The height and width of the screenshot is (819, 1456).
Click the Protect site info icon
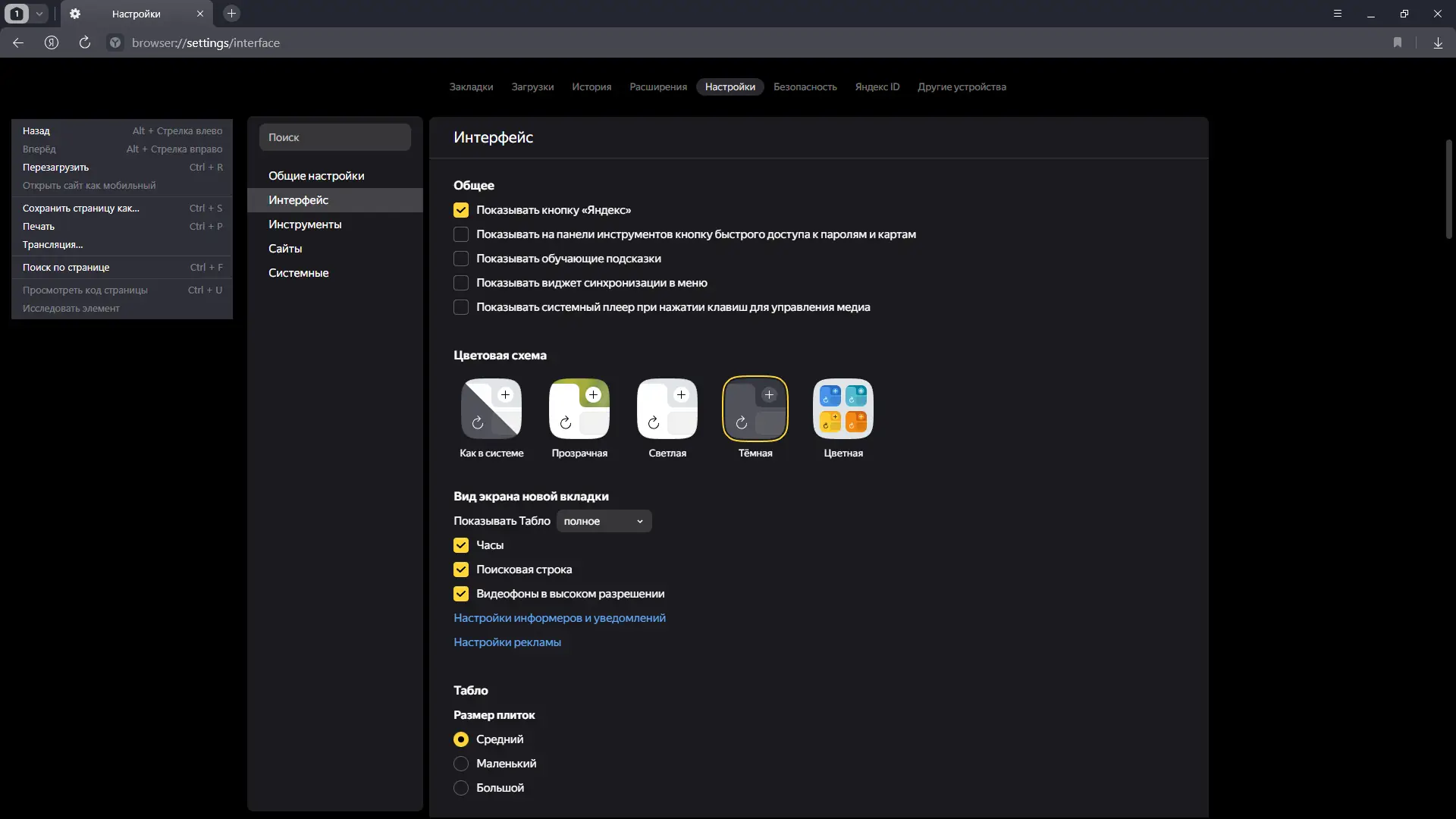tap(115, 42)
